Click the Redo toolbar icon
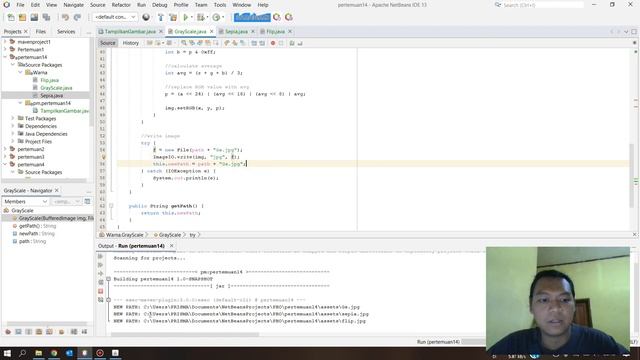Screen dimensions: 640x360 [x=77, y=17]
